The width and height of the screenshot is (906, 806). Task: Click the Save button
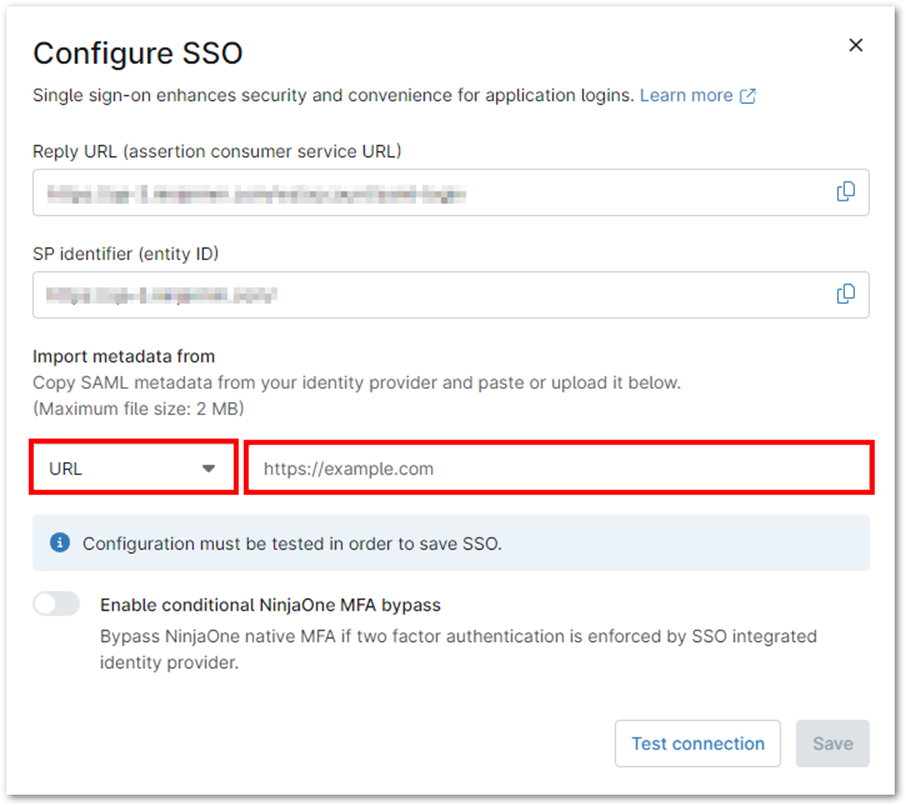point(832,743)
